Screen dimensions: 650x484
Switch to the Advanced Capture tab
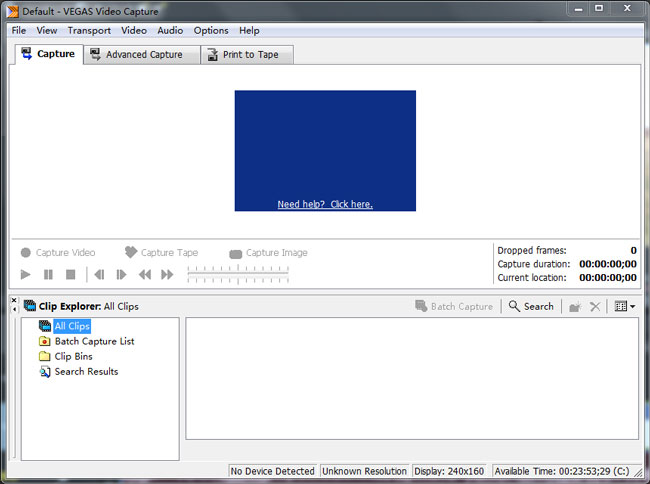tap(141, 55)
